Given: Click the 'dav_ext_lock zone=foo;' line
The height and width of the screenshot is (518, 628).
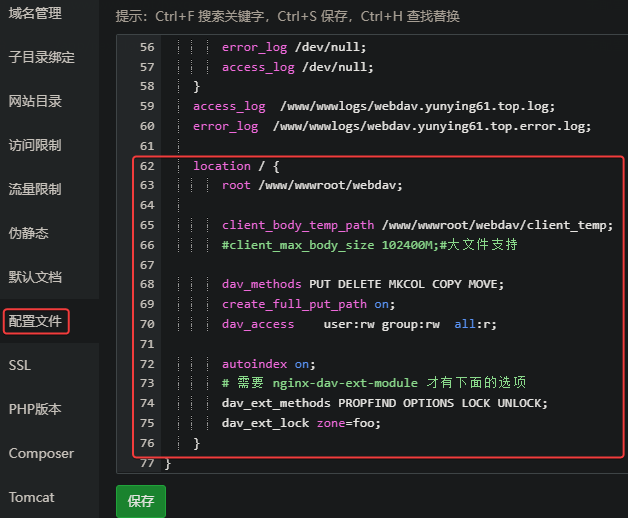Looking at the screenshot, I should tap(301, 423).
